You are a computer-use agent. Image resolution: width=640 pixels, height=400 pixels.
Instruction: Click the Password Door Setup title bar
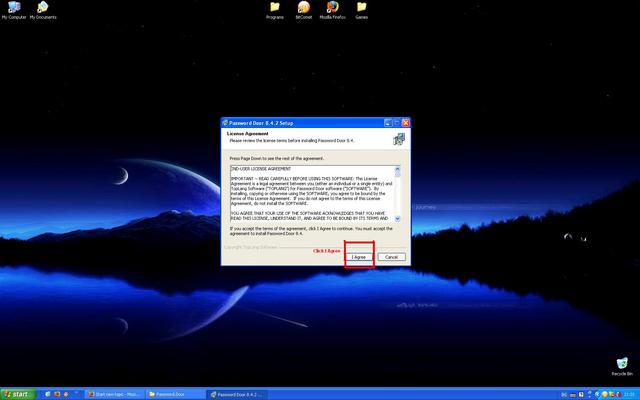tap(300, 122)
